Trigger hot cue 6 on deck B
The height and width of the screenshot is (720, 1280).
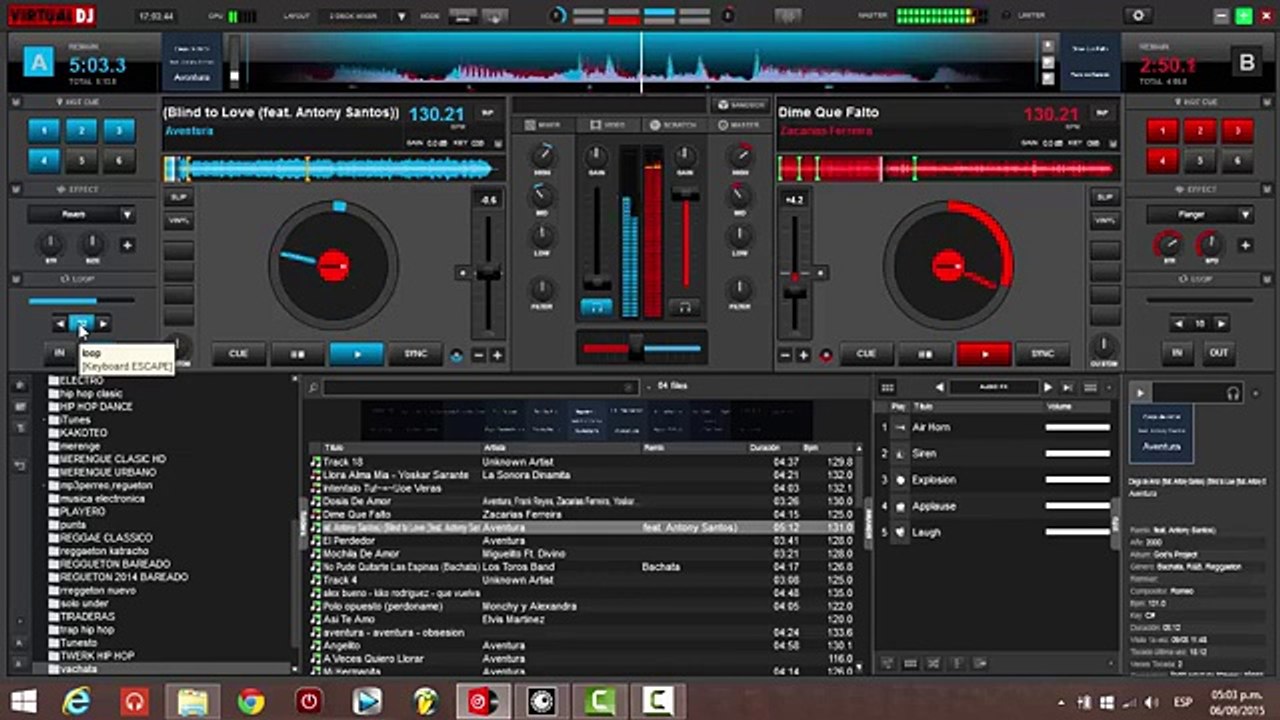(x=1237, y=160)
